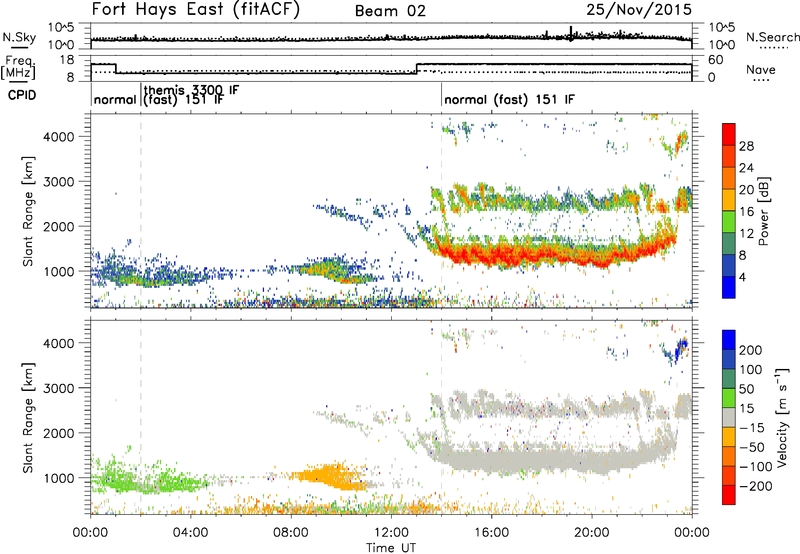Click the '-100' label on Velocity colorbar
The height and width of the screenshot is (554, 800).
(x=756, y=467)
